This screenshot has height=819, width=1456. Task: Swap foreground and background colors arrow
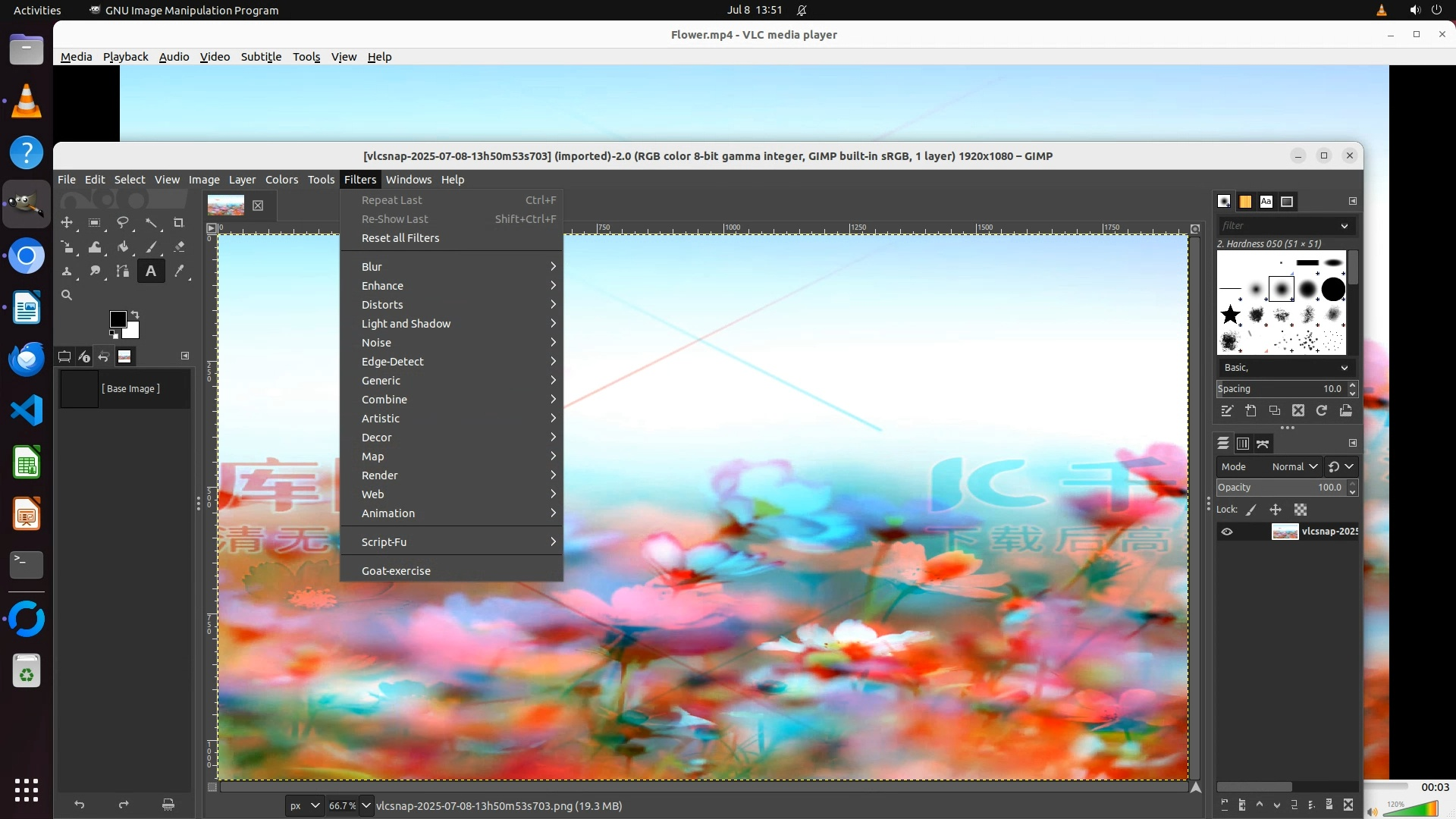[135, 313]
